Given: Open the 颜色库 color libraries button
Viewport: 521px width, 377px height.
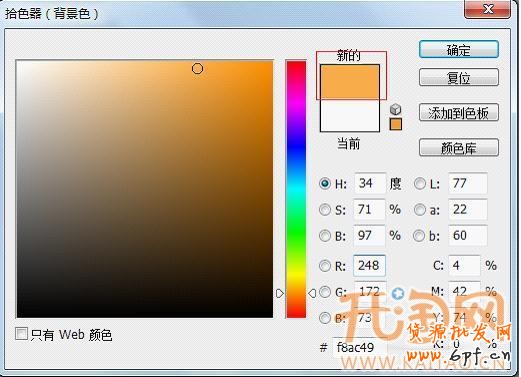Looking at the screenshot, I should (x=459, y=148).
